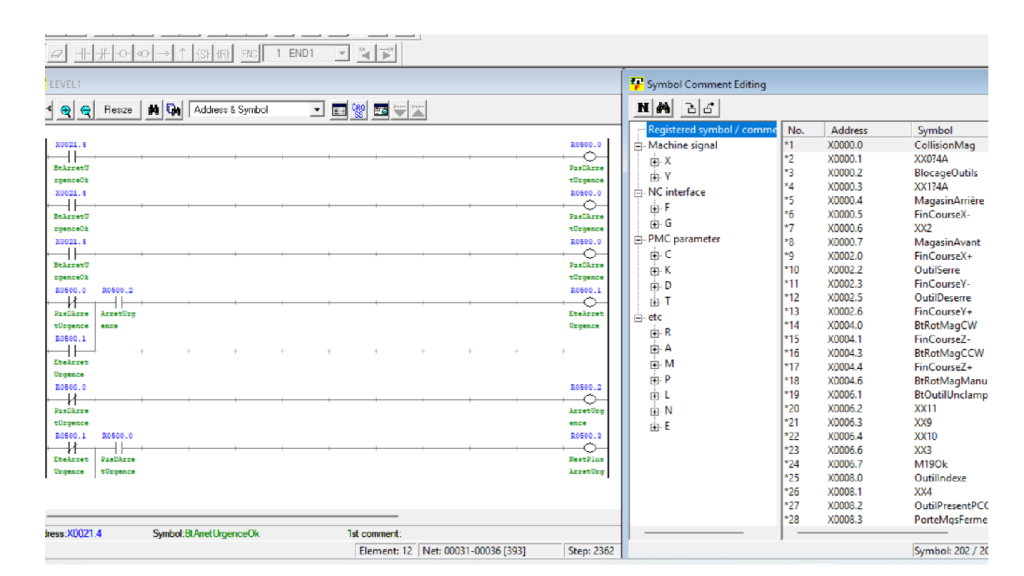Select row with symbol BtRotMagCW

[886, 325]
